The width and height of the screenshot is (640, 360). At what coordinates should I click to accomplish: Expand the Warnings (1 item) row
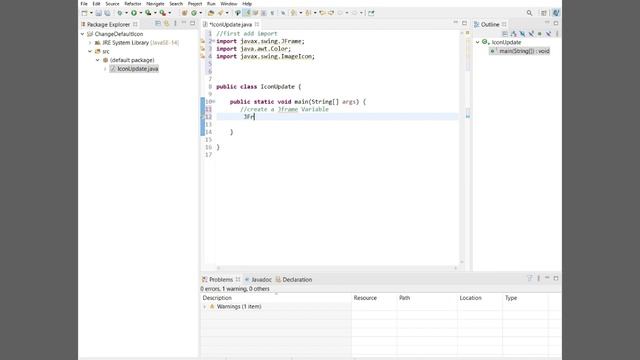coord(205,307)
